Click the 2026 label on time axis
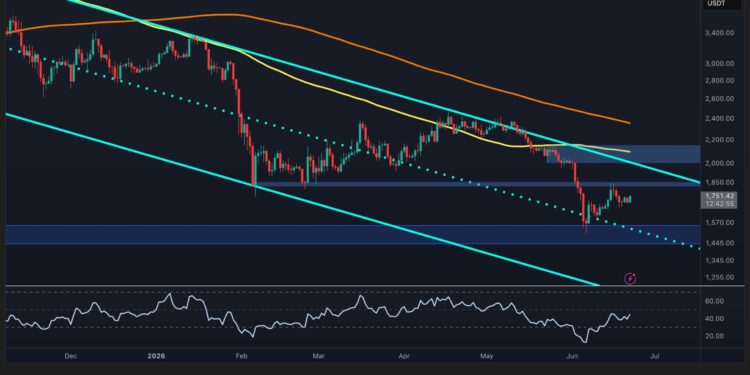The width and height of the screenshot is (750, 375). 157,356
